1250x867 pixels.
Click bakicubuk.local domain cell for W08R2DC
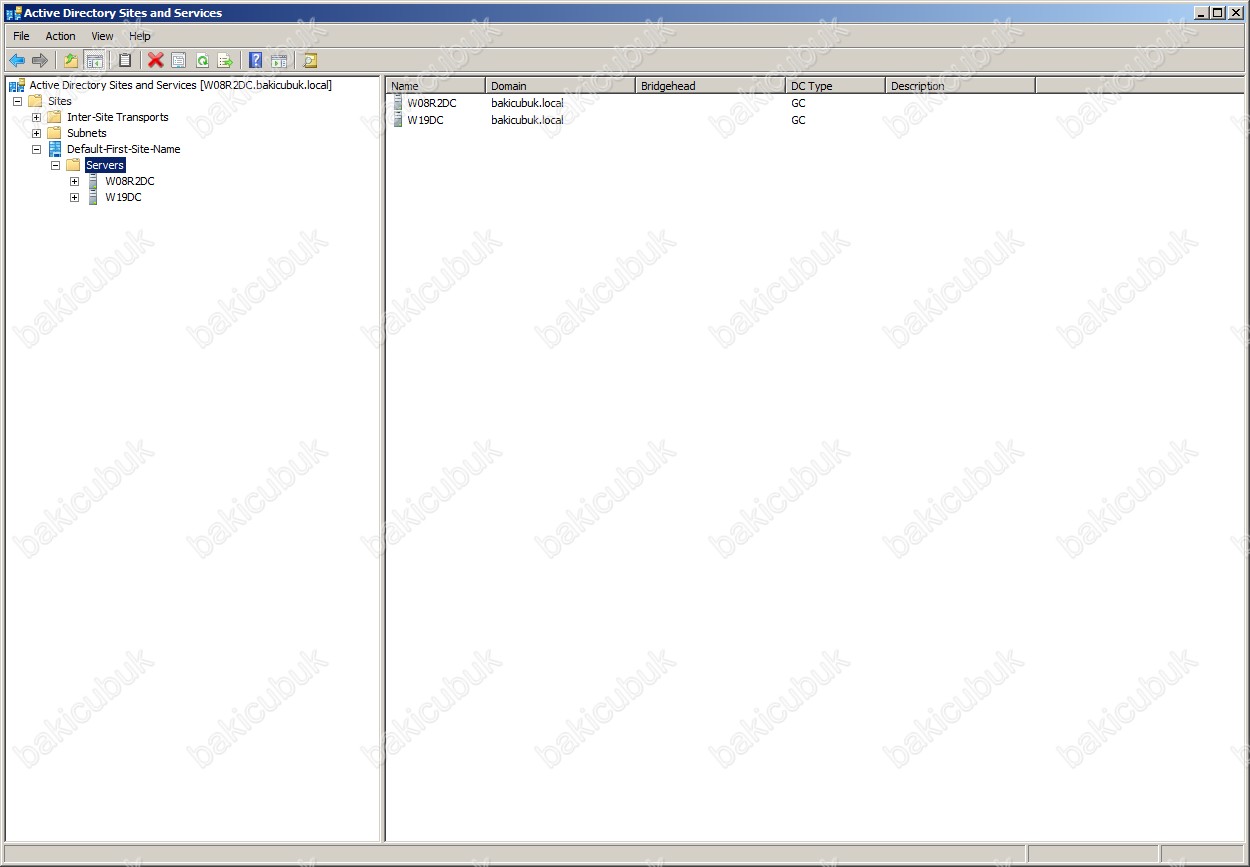click(x=527, y=103)
